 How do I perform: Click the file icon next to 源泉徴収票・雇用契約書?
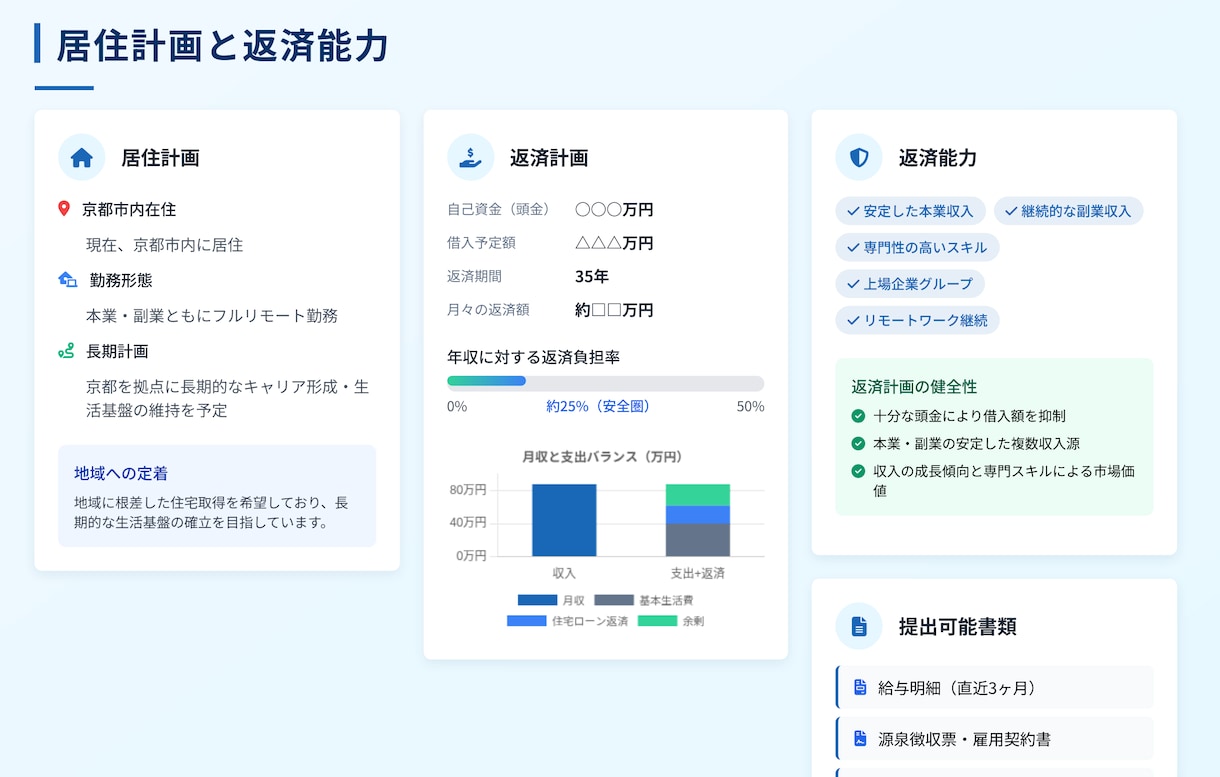point(860,739)
